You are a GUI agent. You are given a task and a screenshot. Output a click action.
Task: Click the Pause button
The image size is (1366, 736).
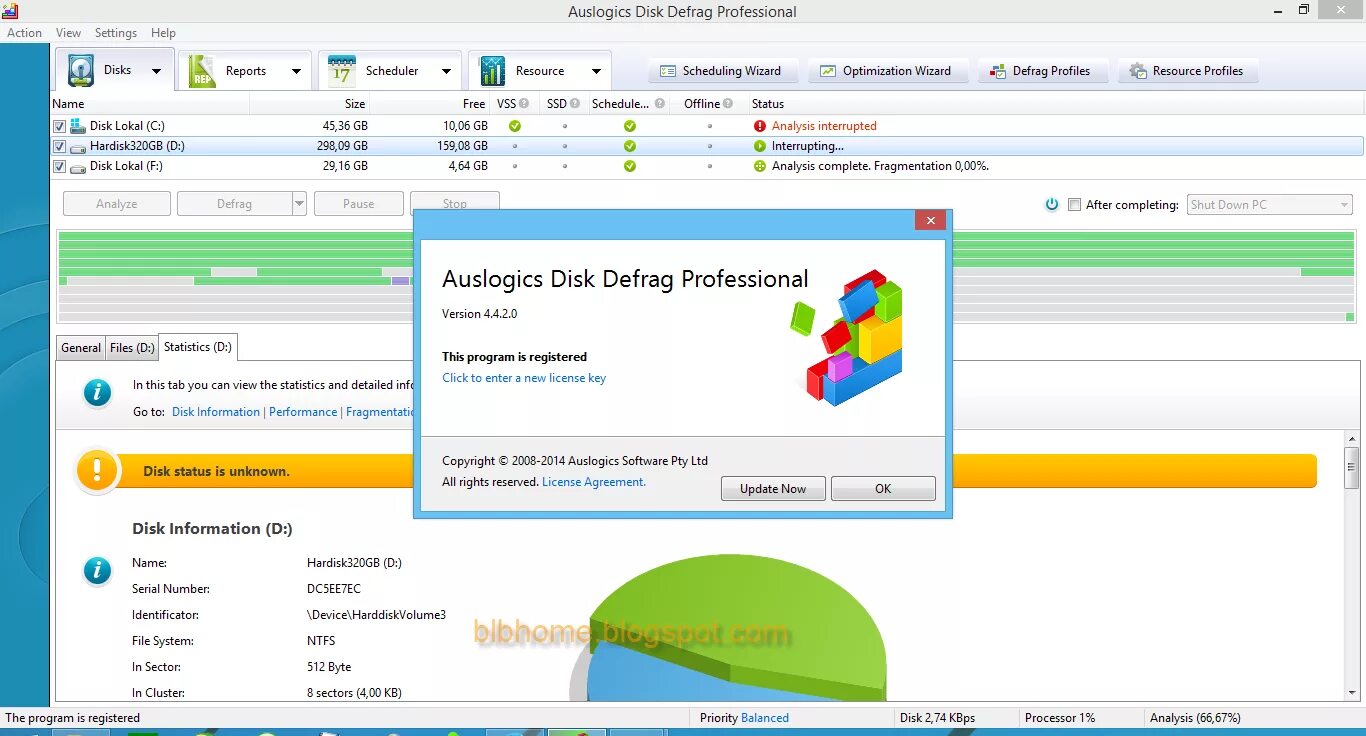click(x=359, y=204)
